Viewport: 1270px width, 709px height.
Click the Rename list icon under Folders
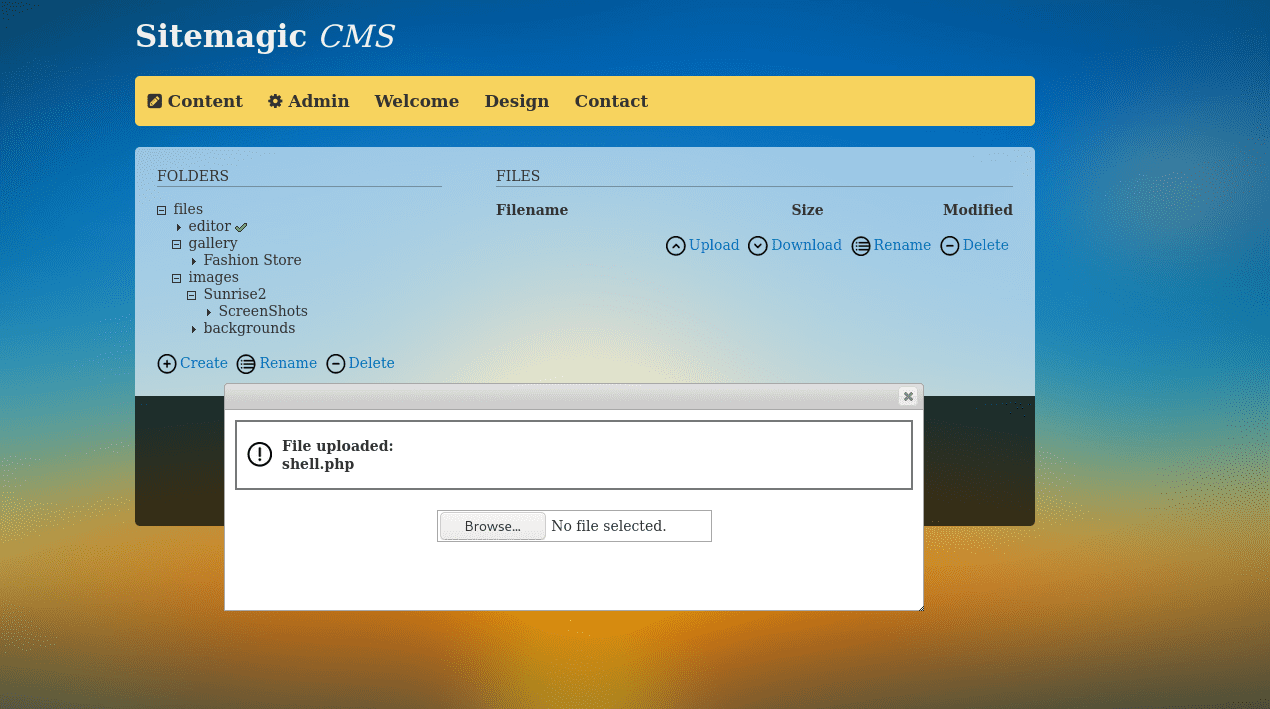coord(246,364)
